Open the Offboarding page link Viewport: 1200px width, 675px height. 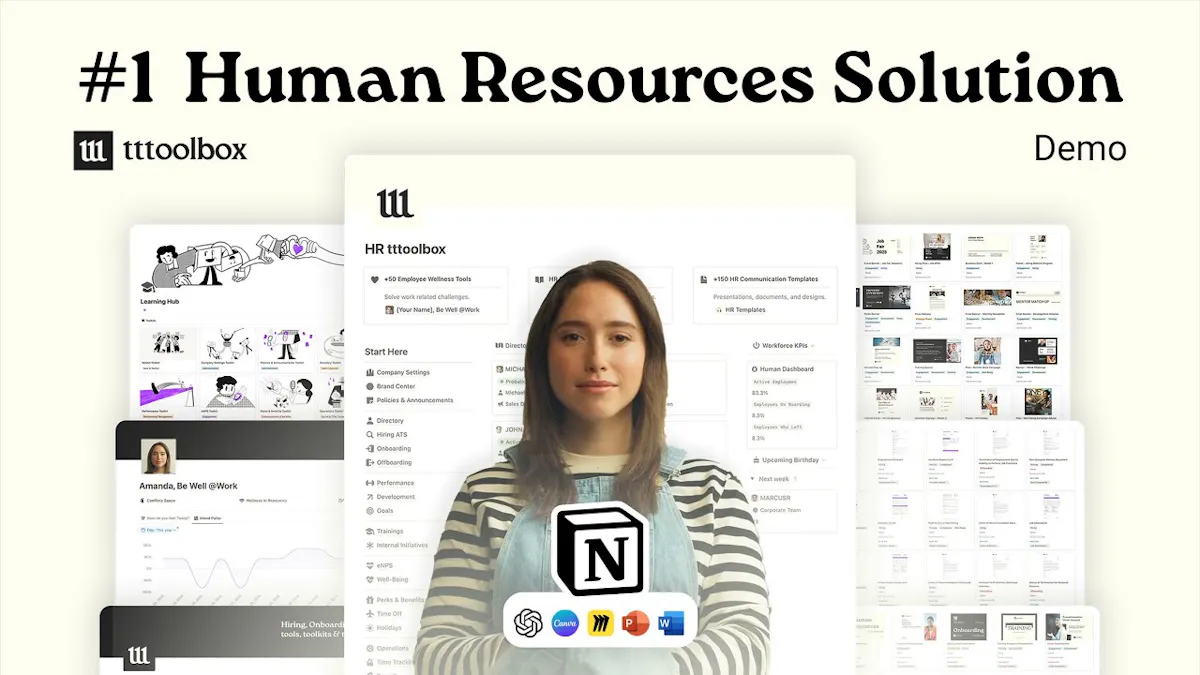pyautogui.click(x=395, y=463)
